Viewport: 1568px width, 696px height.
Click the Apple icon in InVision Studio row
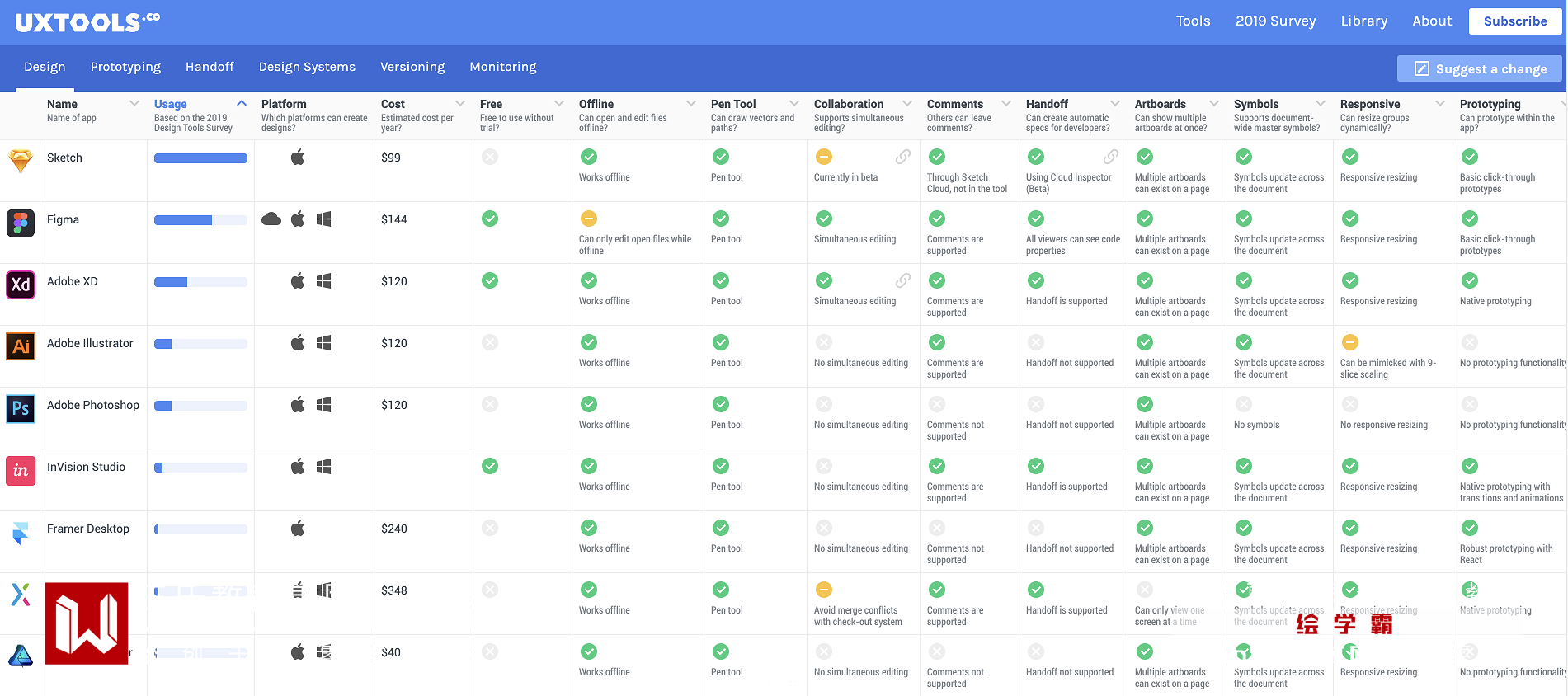[x=298, y=466]
